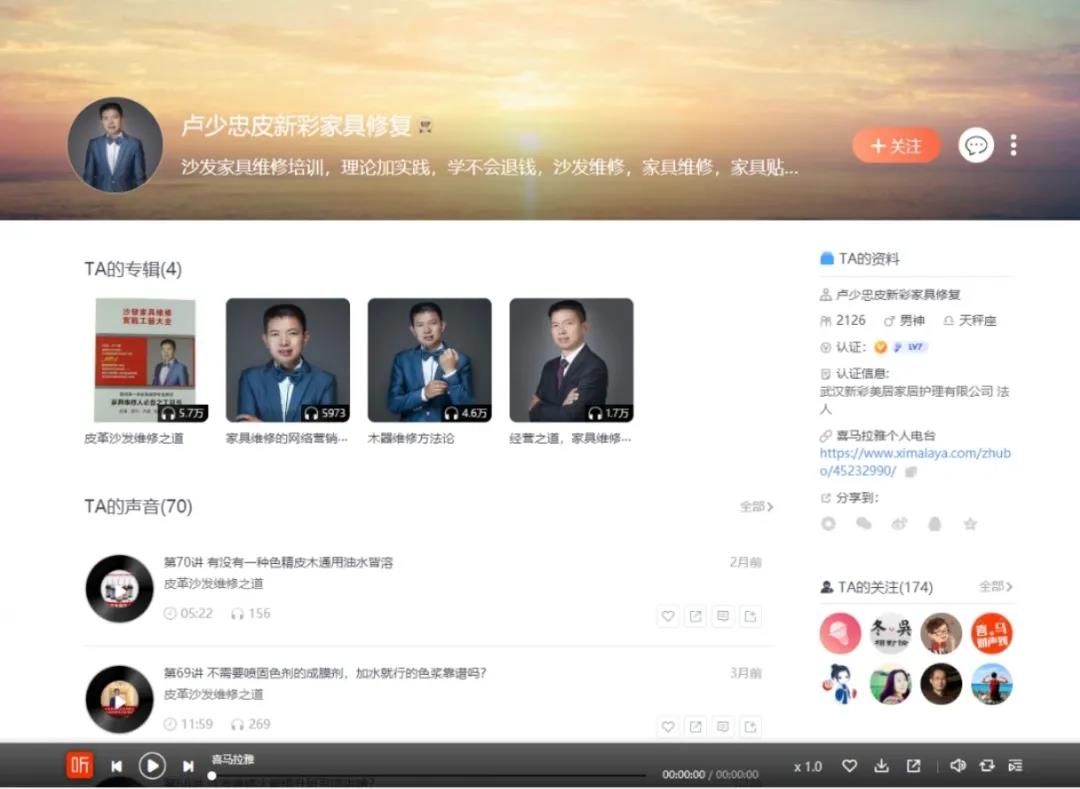Open the ximalaya.com/zhubo profile link
Viewport: 1080px width, 789px height.
[914, 462]
